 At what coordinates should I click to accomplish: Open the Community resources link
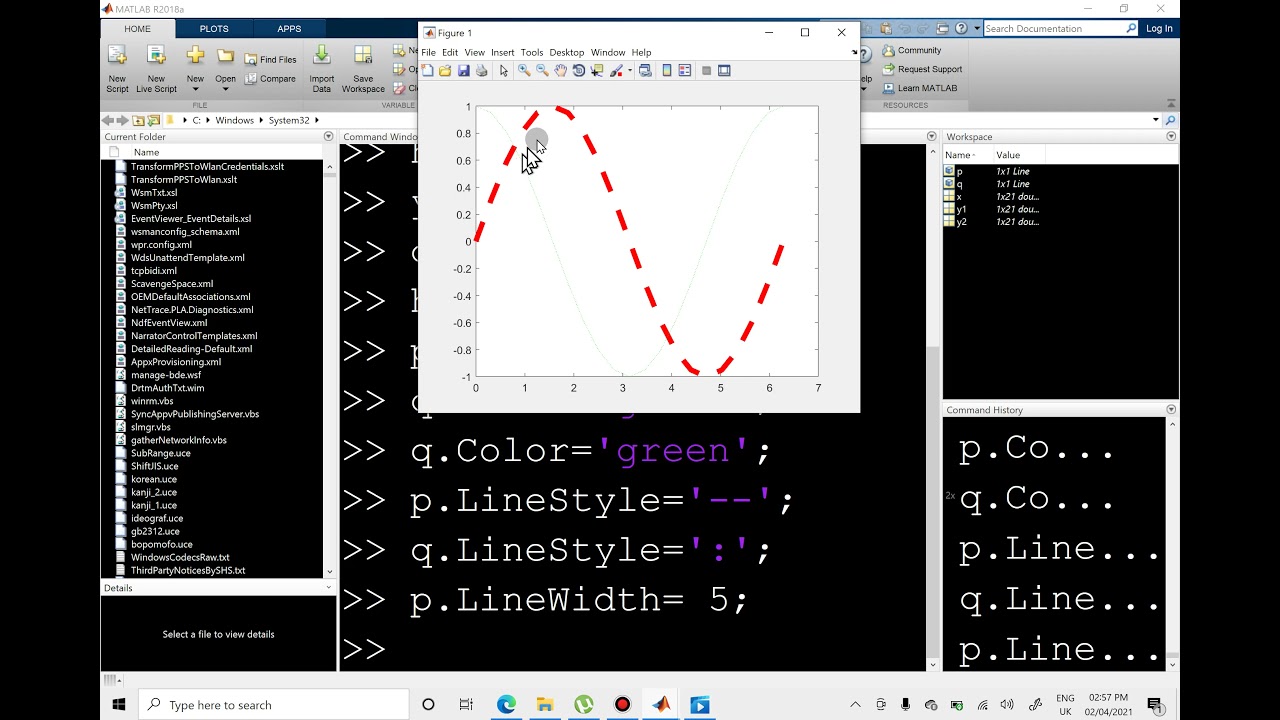tap(912, 50)
